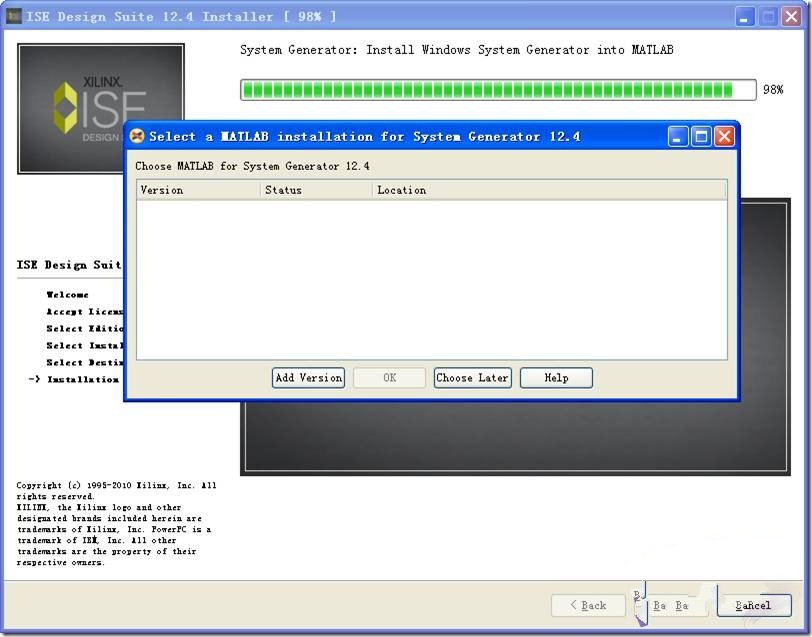Click the 'Choose MATLAB for System Generator 12.4' label
Viewport: 812px width, 637px height.
[252, 166]
